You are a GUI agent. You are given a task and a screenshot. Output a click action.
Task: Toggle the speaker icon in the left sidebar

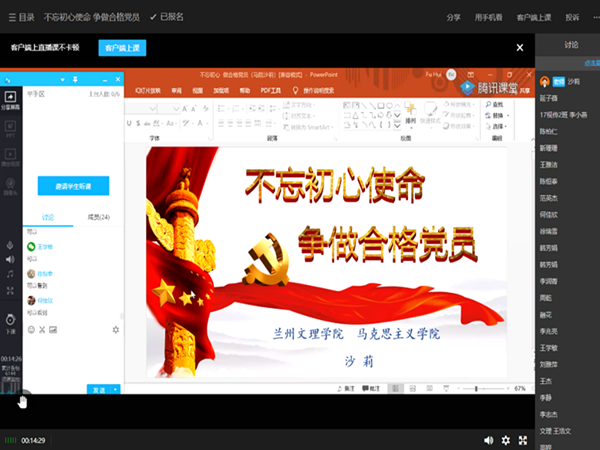pyautogui.click(x=10, y=259)
